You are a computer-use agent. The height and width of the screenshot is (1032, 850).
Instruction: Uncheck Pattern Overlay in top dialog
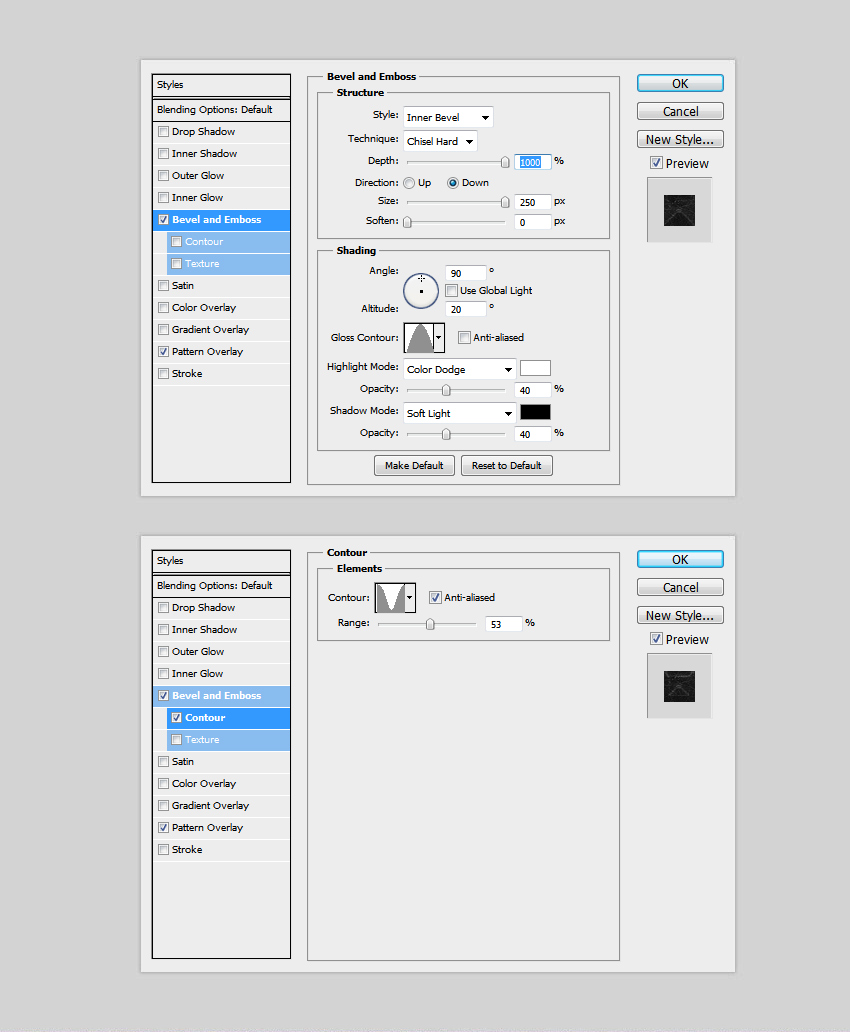point(163,351)
